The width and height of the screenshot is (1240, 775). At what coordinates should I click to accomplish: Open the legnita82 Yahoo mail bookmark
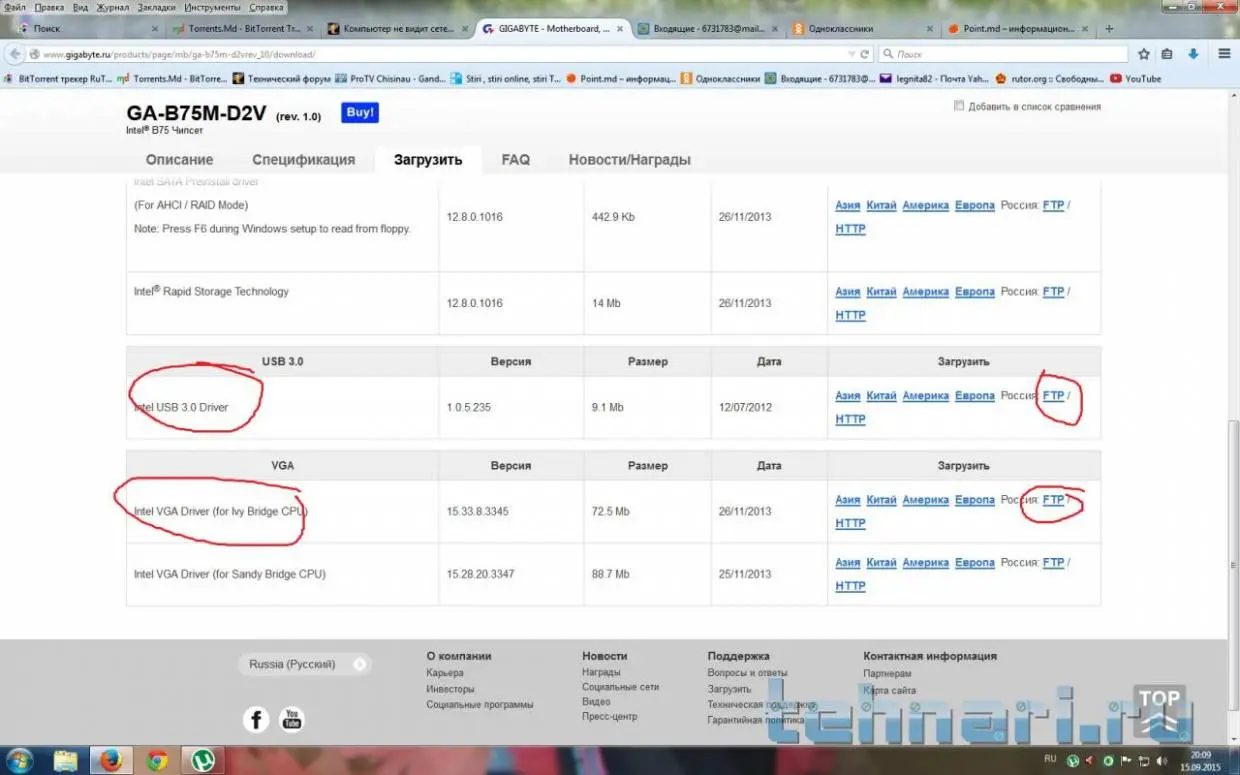934,78
